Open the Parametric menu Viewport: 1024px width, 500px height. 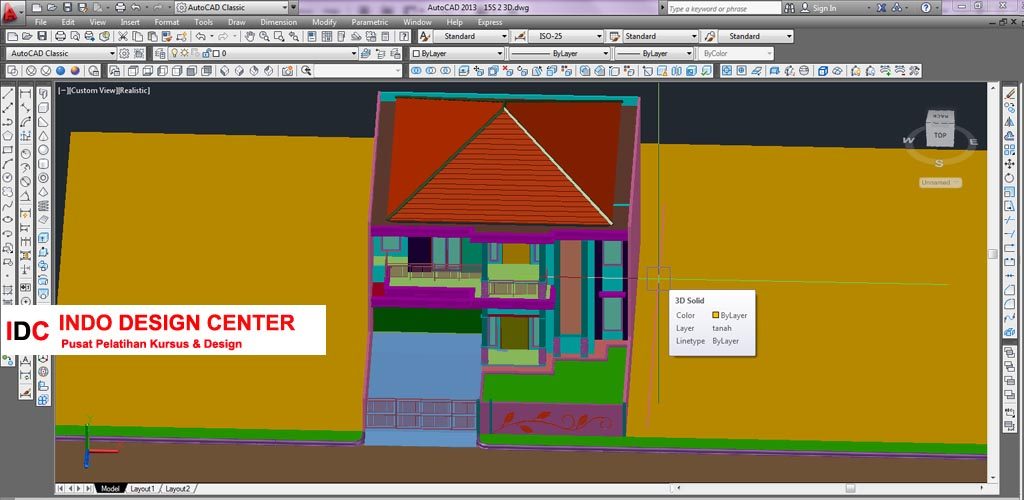[369, 22]
